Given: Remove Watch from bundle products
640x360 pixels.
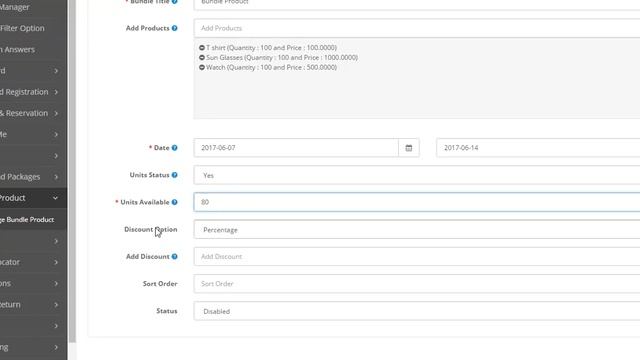Looking at the screenshot, I should [202, 67].
